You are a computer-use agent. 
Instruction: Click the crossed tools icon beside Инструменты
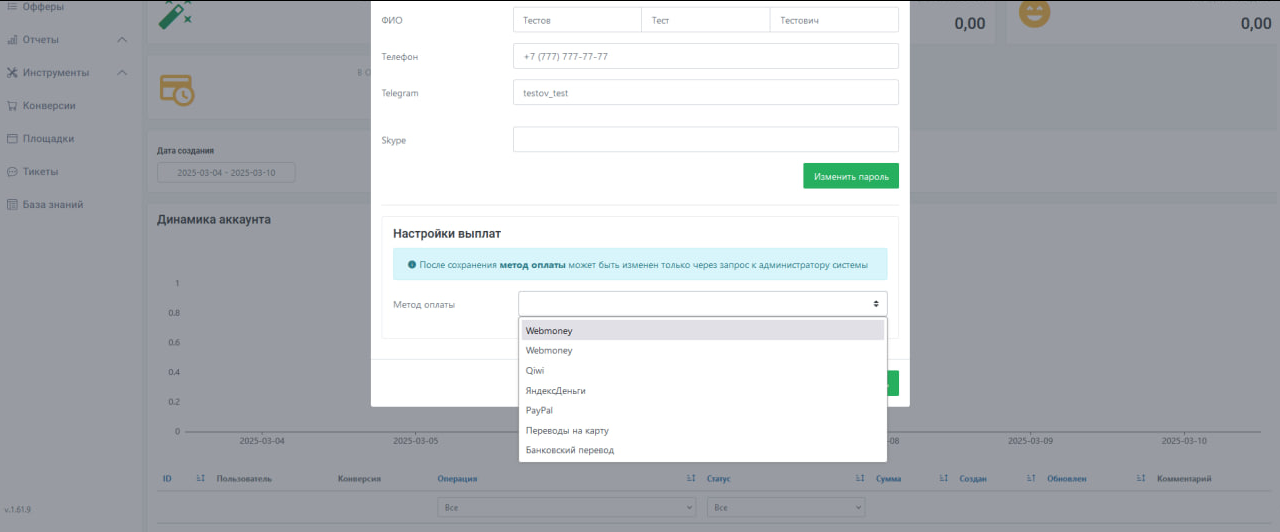pos(12,73)
